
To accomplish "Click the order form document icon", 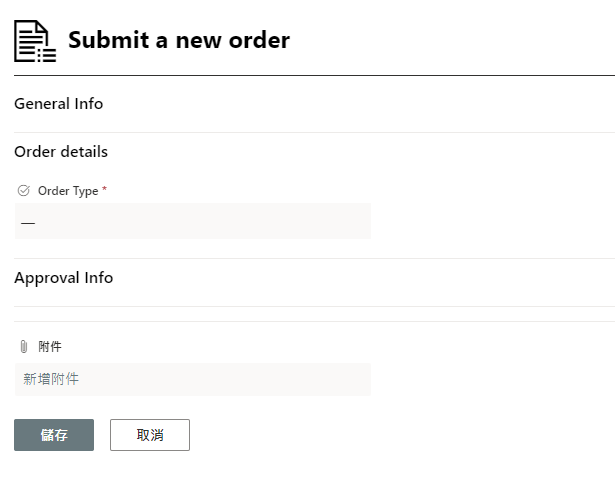I will pyautogui.click(x=35, y=41).
